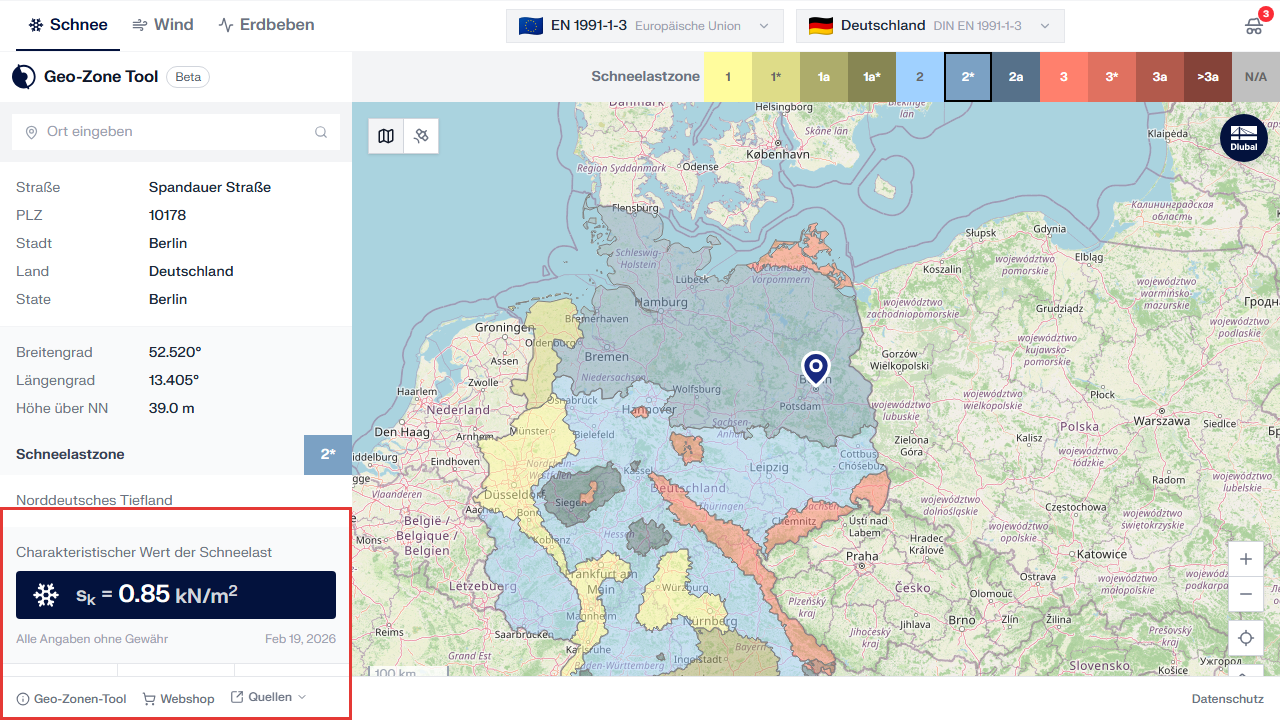Select snow load zone 1a* swatch
The image size is (1280, 720).
871,77
